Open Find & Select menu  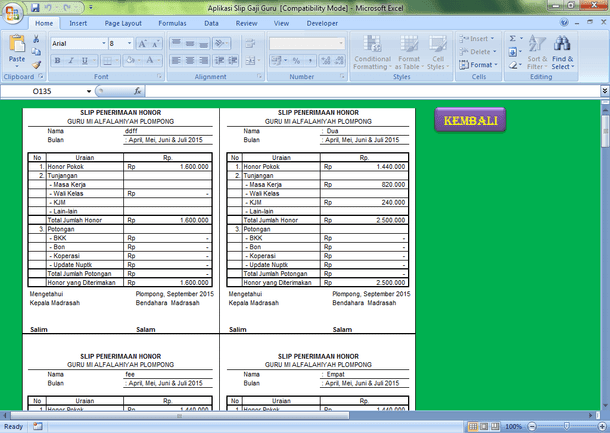click(x=563, y=52)
